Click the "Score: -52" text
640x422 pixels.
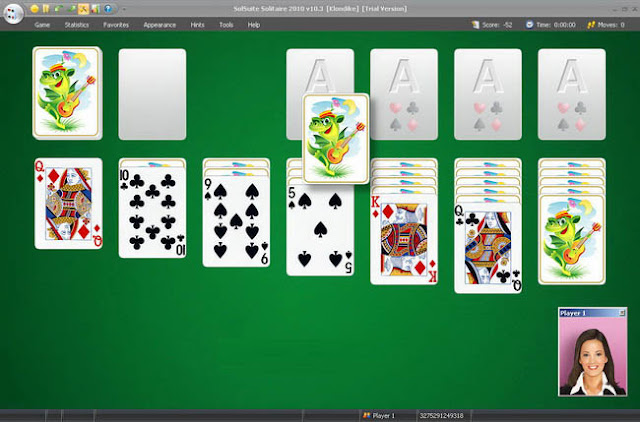click(497, 25)
